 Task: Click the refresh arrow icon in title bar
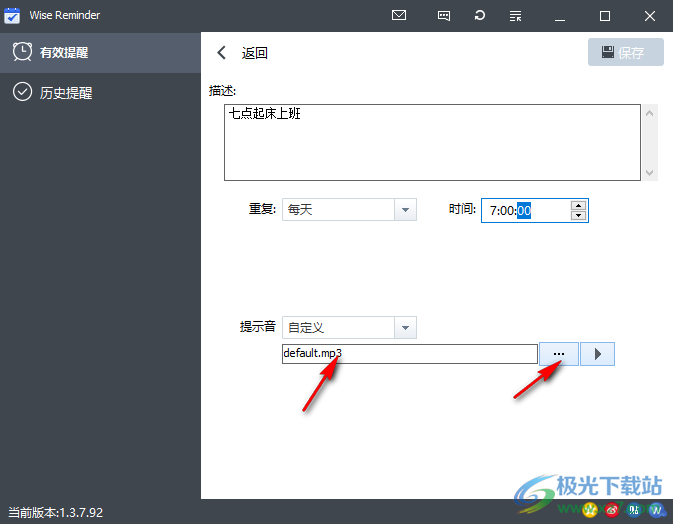[479, 15]
